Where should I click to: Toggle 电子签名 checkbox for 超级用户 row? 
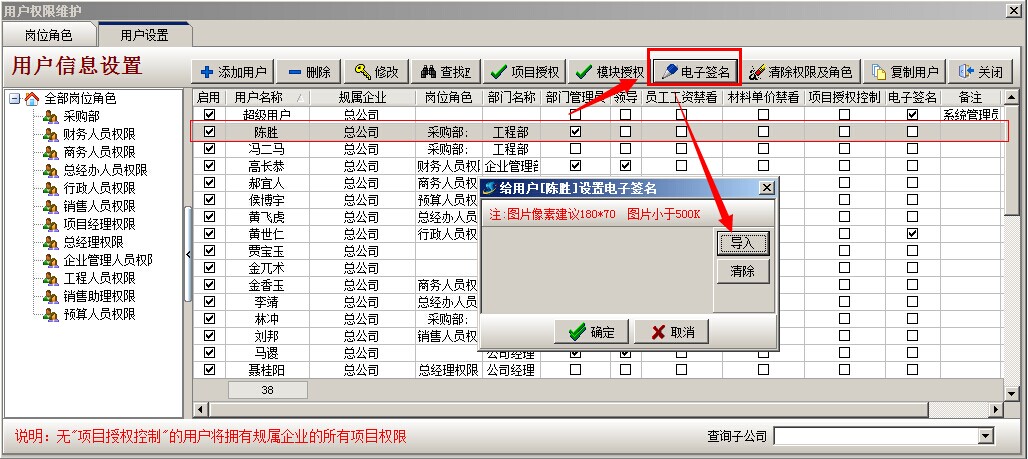(912, 115)
